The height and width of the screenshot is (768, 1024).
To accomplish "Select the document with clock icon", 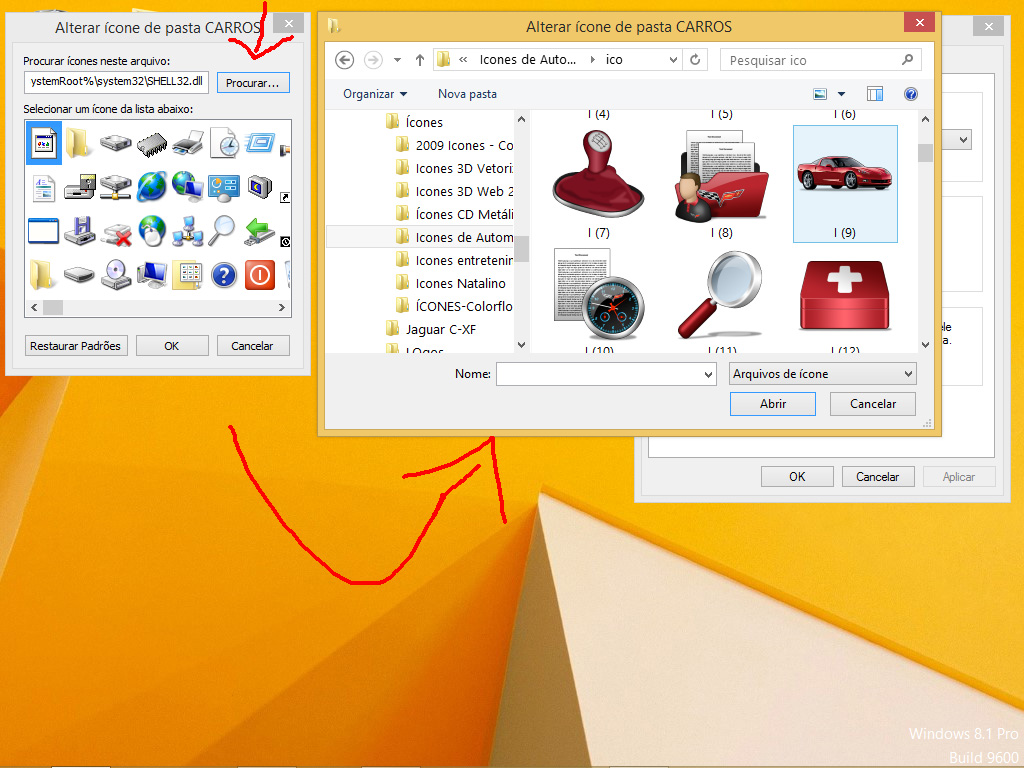I will 224,143.
